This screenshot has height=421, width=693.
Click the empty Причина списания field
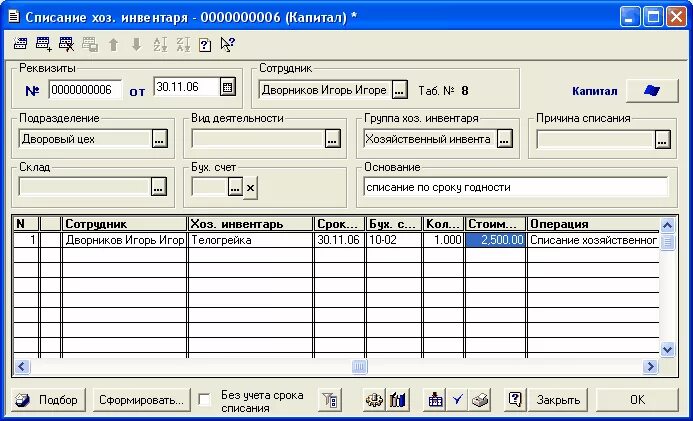click(595, 140)
